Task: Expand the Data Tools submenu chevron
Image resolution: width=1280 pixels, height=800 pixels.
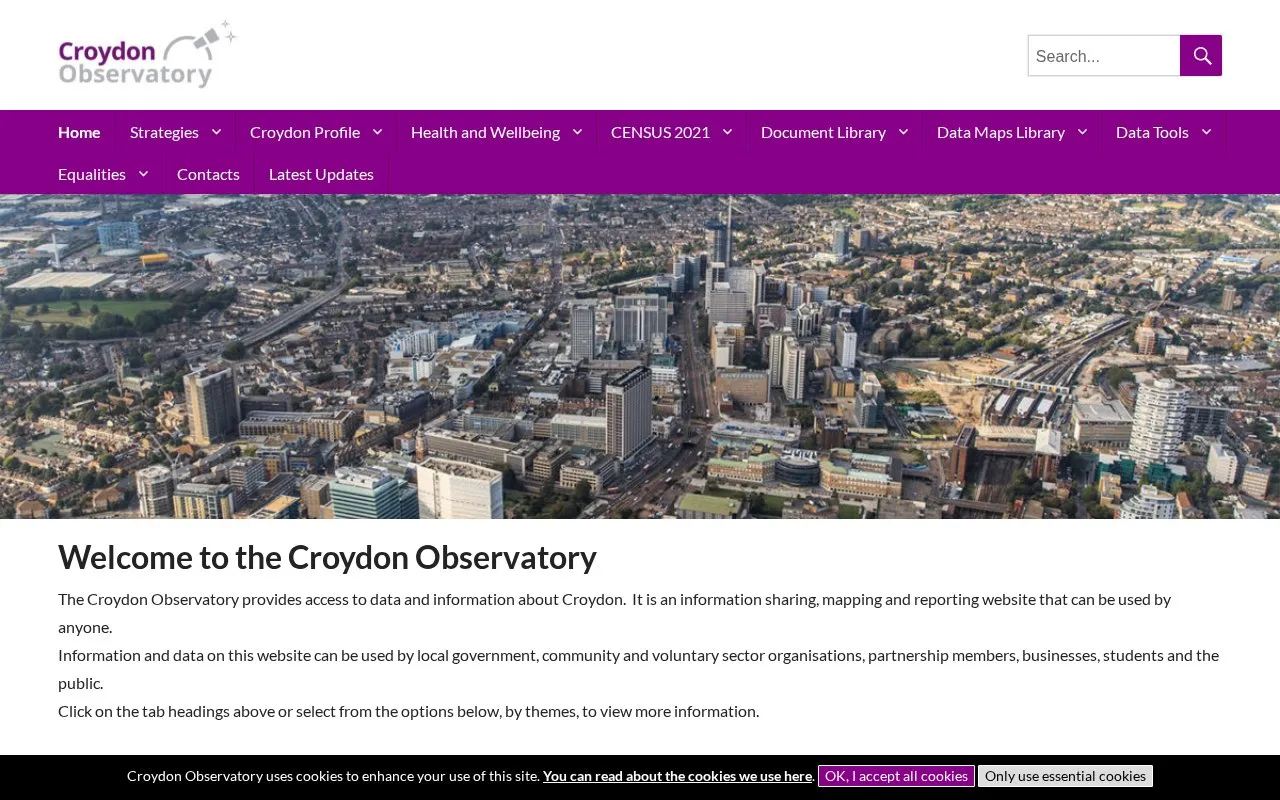Action: (1206, 132)
